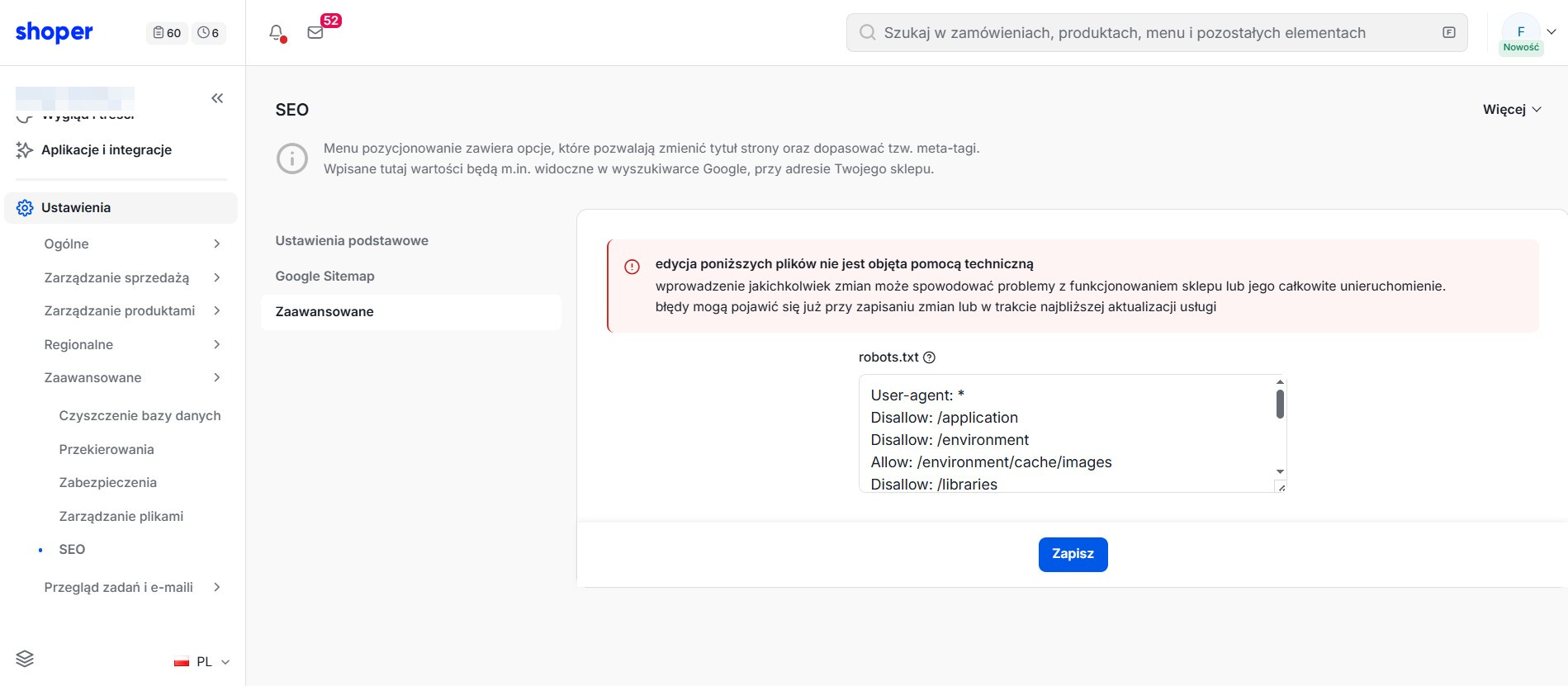Click the search magnifier icon
The height and width of the screenshot is (686, 1568).
pyautogui.click(x=867, y=32)
